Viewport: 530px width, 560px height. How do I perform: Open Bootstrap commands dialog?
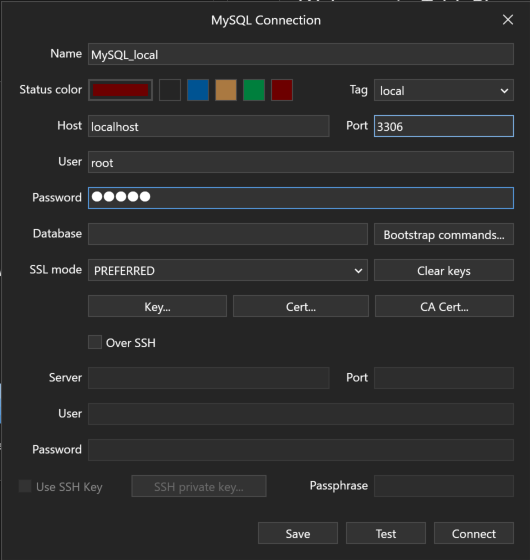(x=444, y=234)
